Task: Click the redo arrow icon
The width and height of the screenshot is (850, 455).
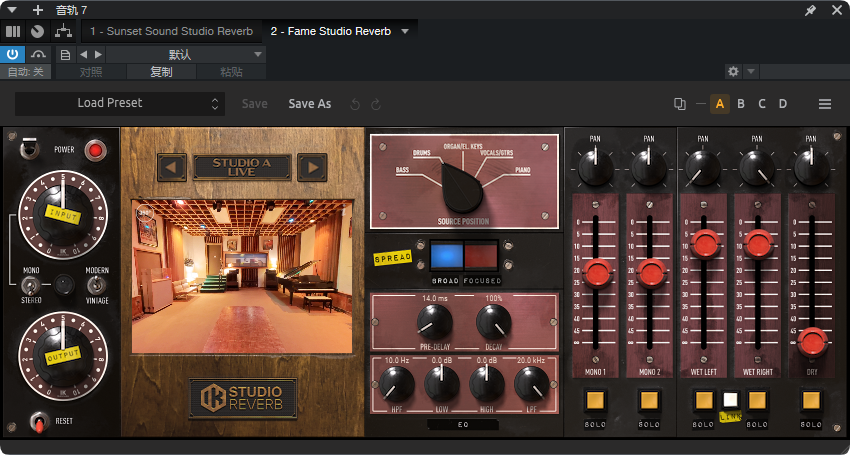Action: coord(376,104)
